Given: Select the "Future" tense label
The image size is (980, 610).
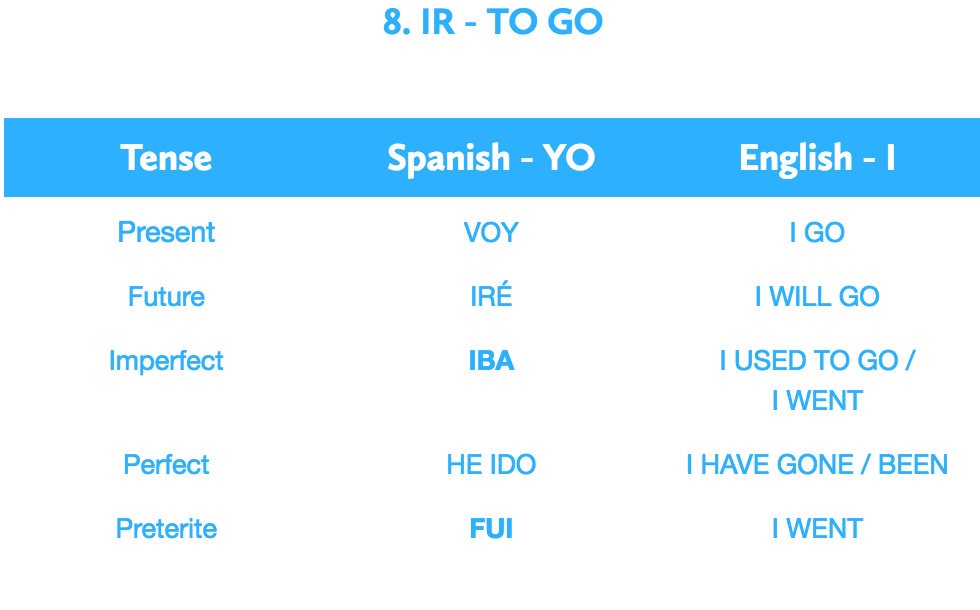Looking at the screenshot, I should point(166,297).
